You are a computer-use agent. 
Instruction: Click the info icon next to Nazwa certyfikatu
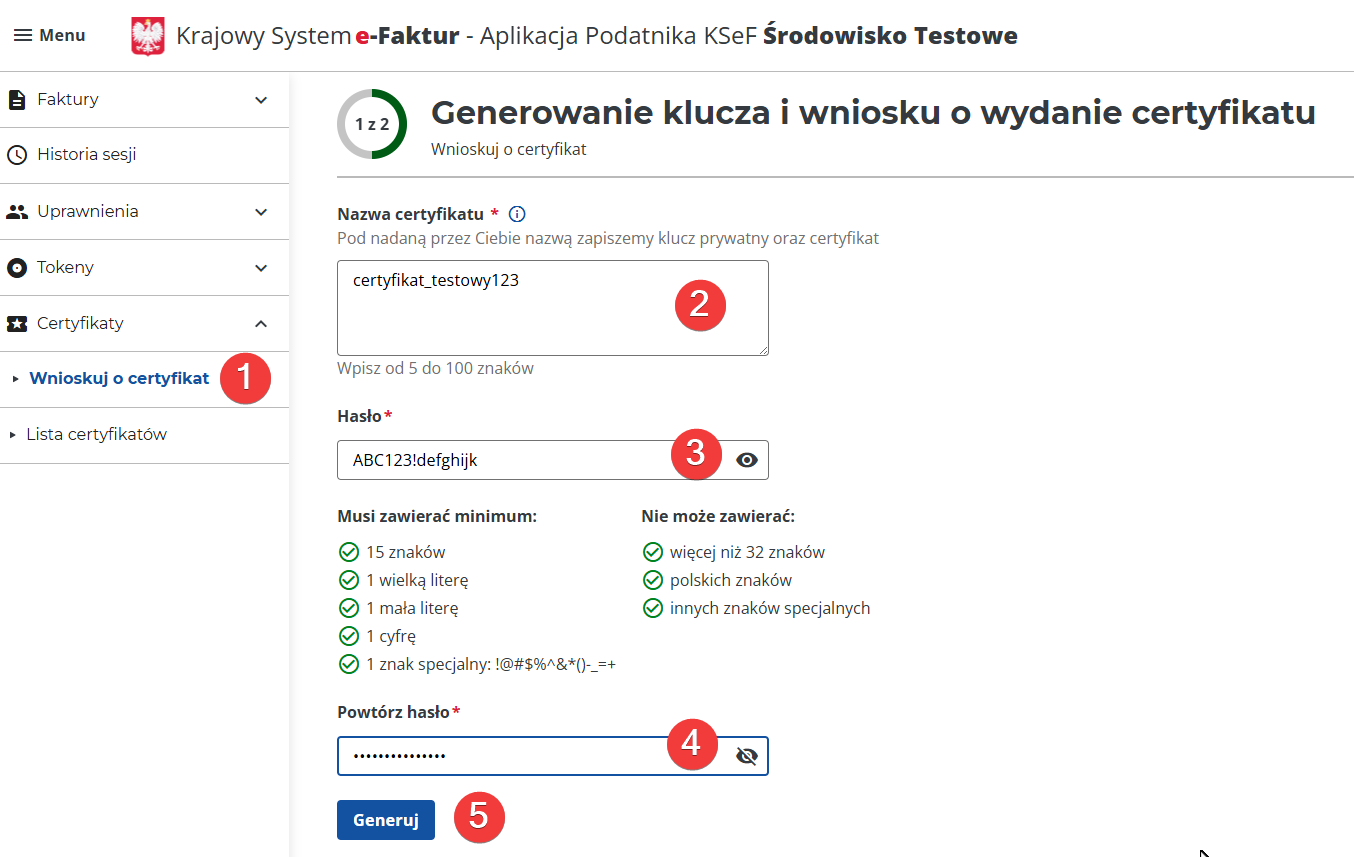point(517,212)
